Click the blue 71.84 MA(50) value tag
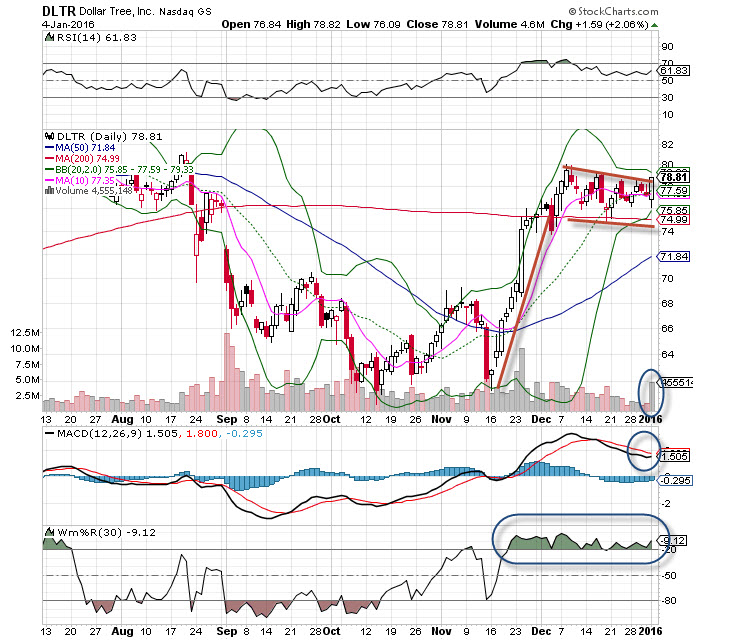 (x=674, y=257)
